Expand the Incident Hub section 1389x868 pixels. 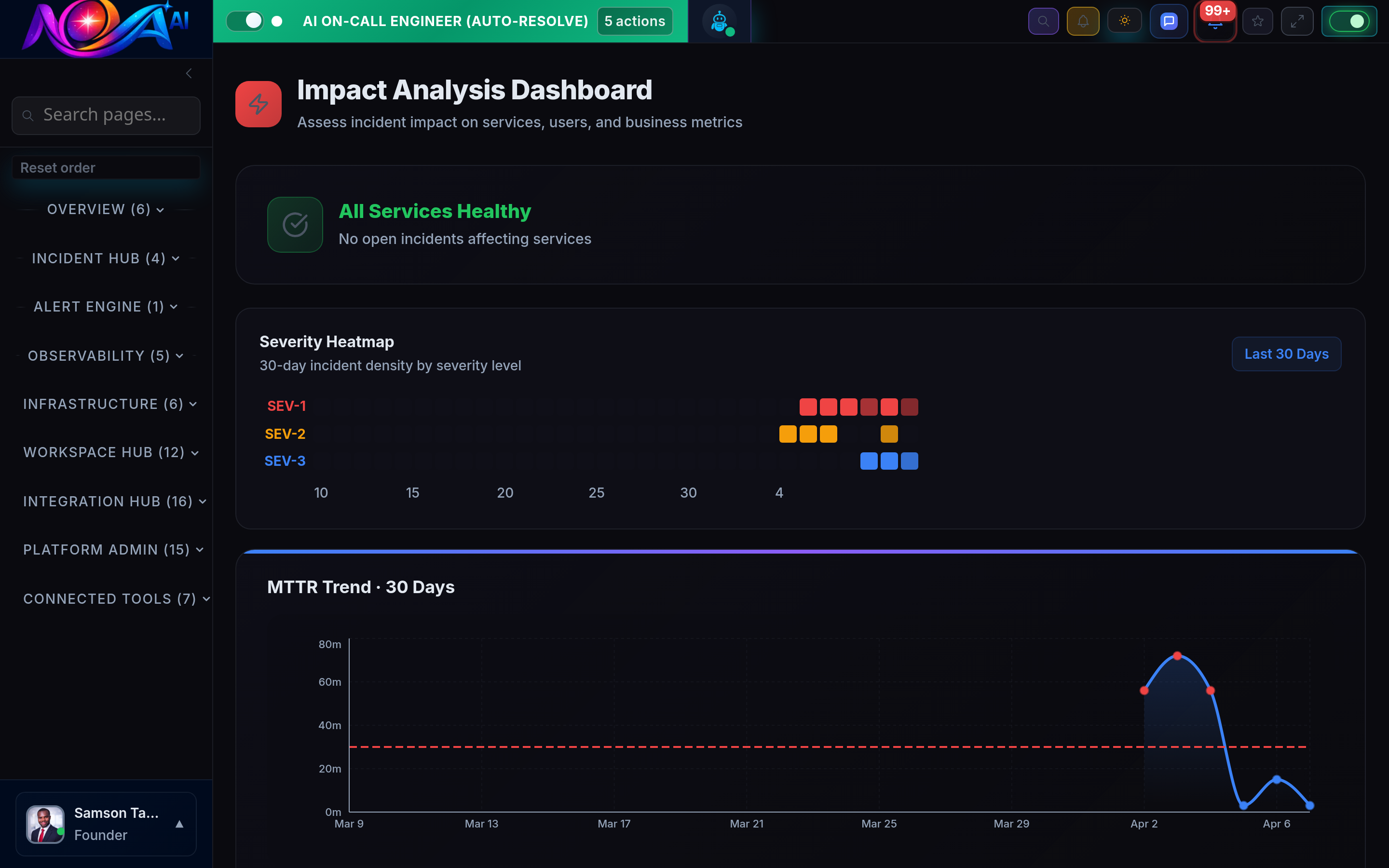tap(105, 258)
